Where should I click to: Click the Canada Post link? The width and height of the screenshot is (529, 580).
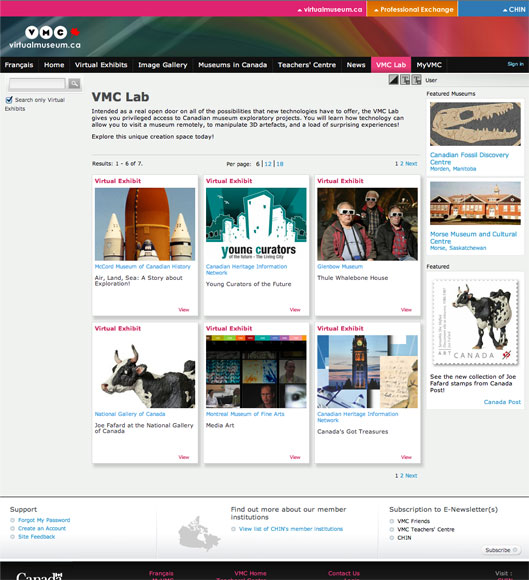pos(502,402)
